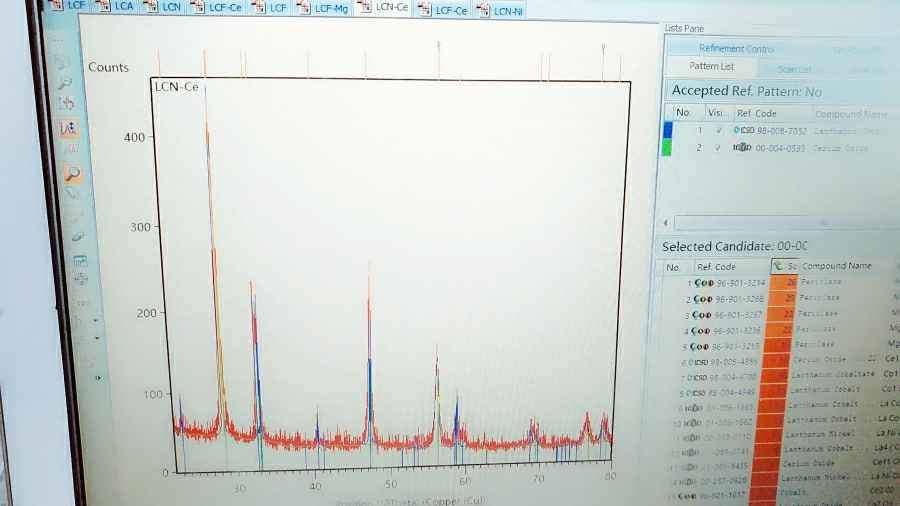900x506 pixels.
Task: Click the COD icon of candidate 96-901-3294
Action: [x=704, y=283]
